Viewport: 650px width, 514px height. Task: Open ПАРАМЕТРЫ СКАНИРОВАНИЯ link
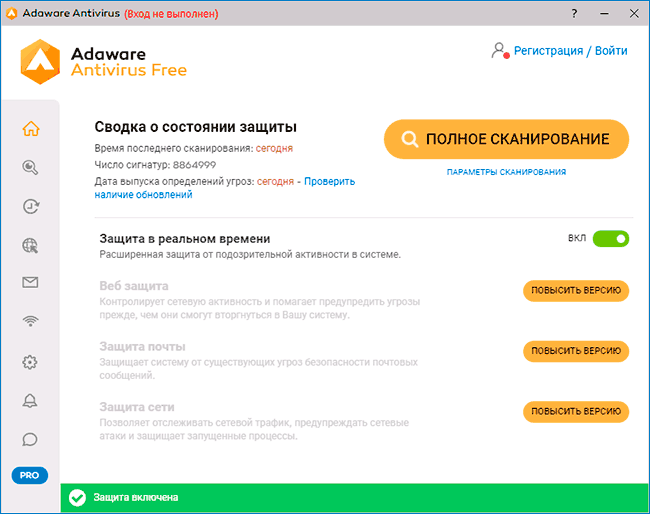pyautogui.click(x=506, y=172)
